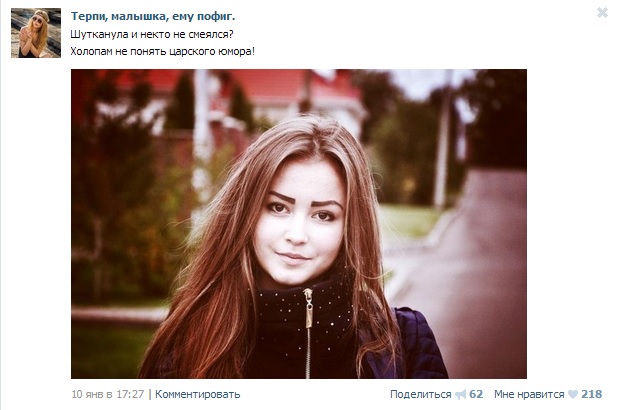Click the vertical separator before 'Комментировать'
The width and height of the screenshot is (624, 410).
(150, 394)
